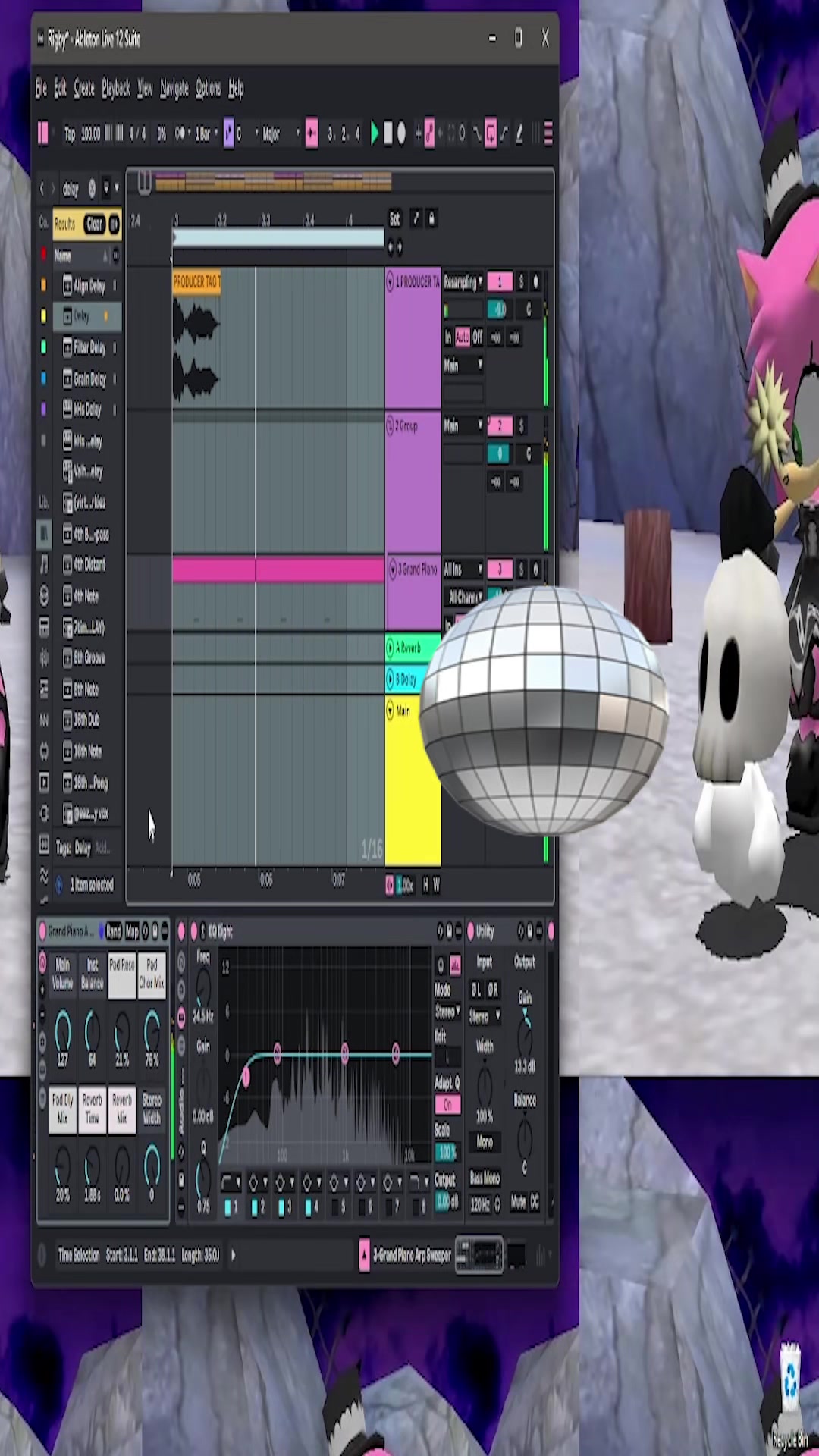
Task: Arm the Arrangement Record circle button
Action: point(401,133)
